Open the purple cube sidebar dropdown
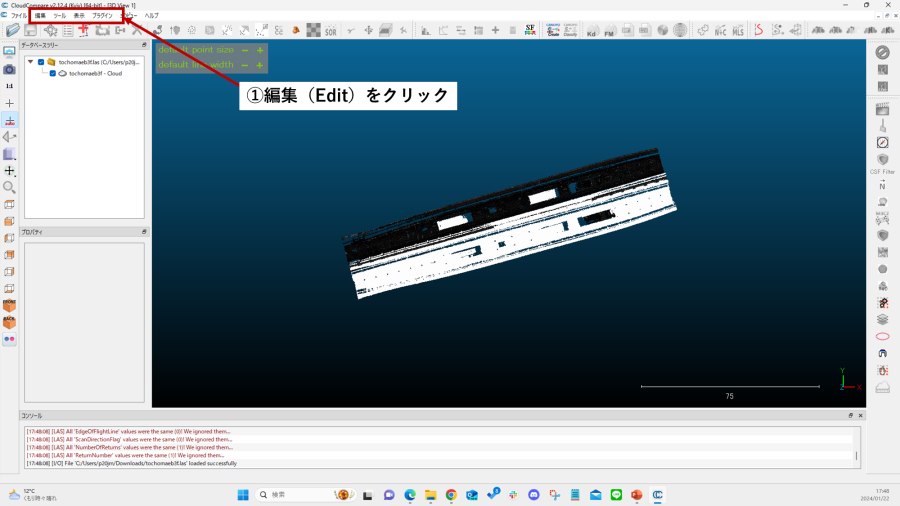 pyautogui.click(x=9, y=154)
